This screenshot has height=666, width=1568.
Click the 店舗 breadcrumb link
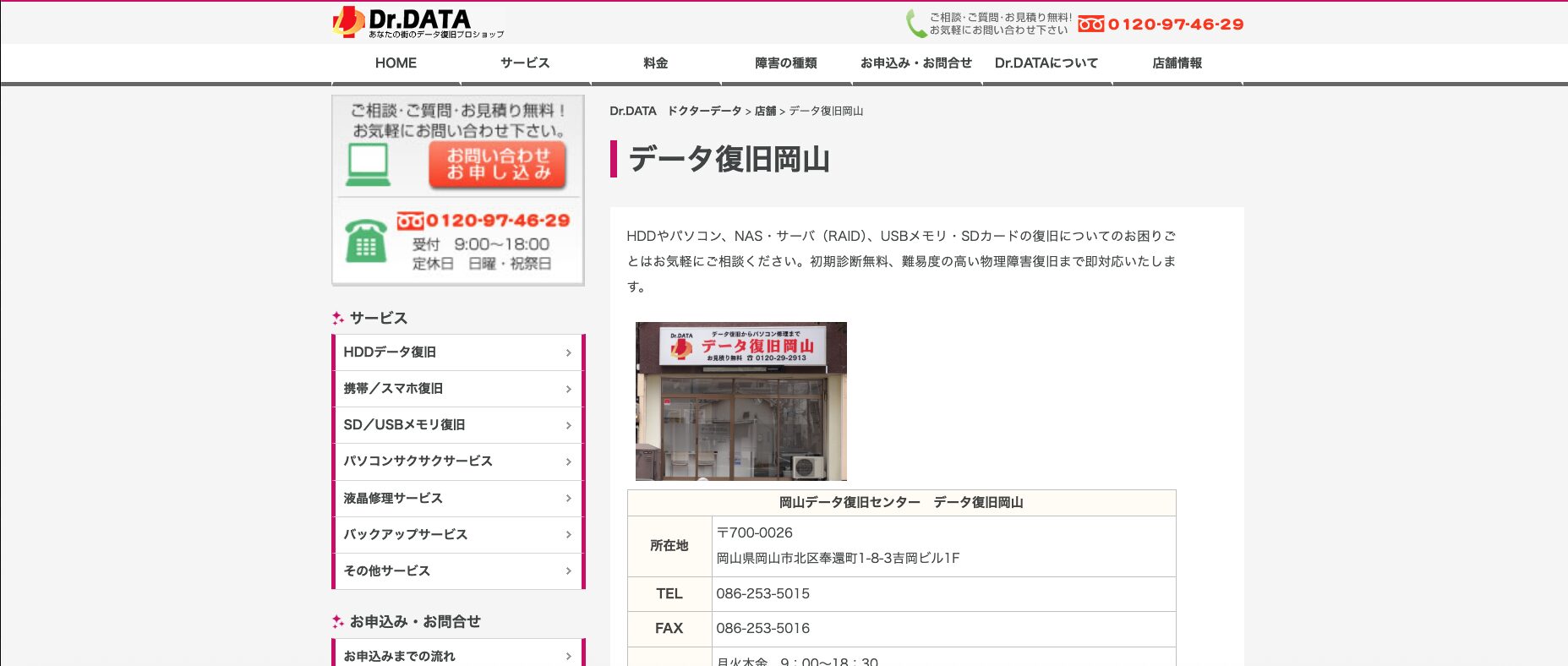[x=765, y=111]
